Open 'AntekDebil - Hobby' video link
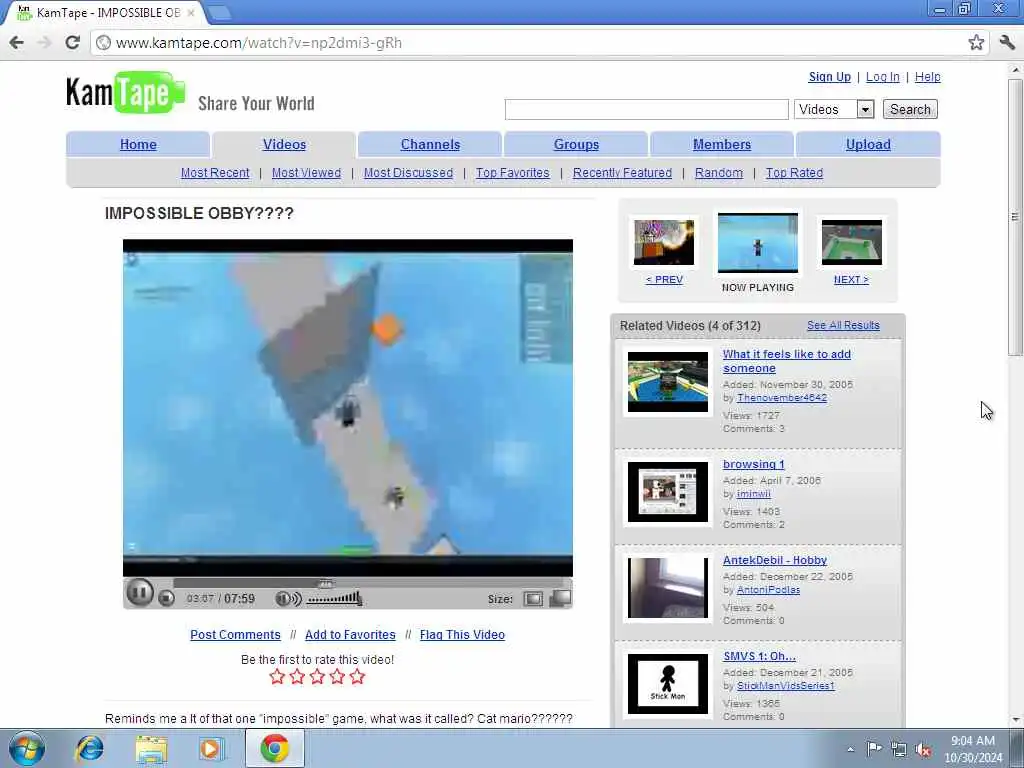1024x768 pixels. coord(775,560)
